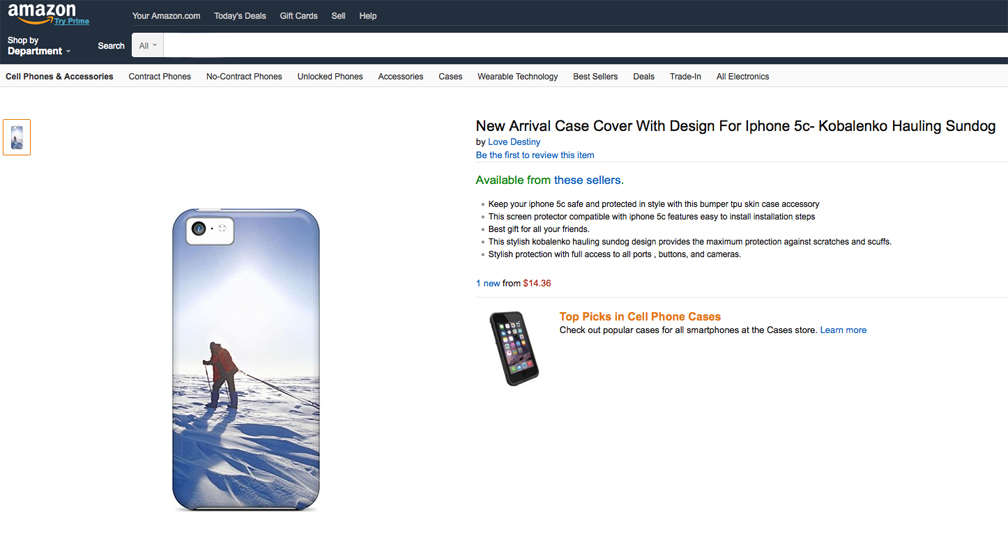Select the Sell menu link
Viewport: 1008px width, 547px height.
click(x=338, y=16)
